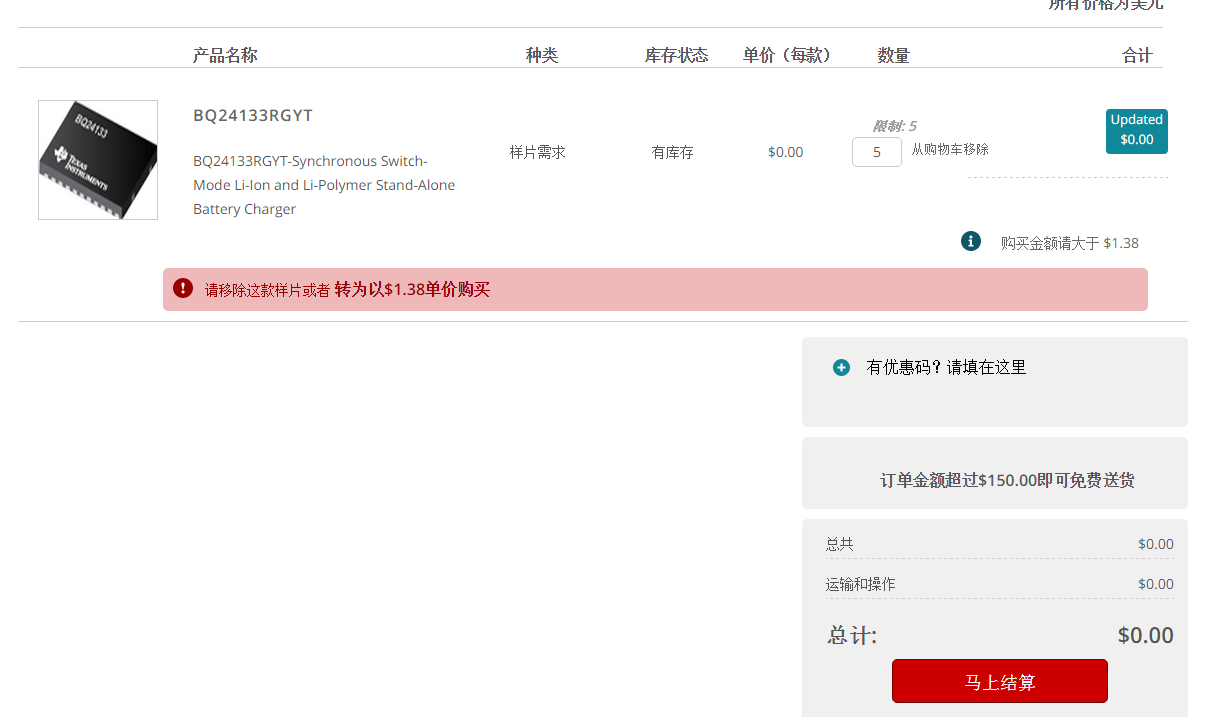Click the 订单金额超过$150.00即可免费送货 notice

click(1007, 480)
